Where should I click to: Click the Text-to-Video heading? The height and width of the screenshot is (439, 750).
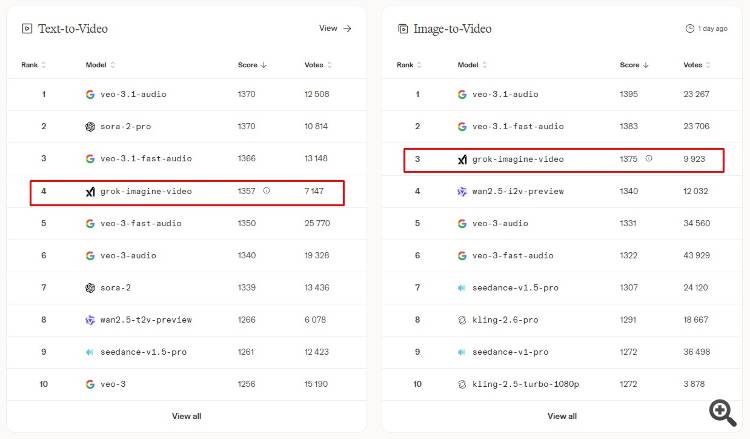click(73, 29)
